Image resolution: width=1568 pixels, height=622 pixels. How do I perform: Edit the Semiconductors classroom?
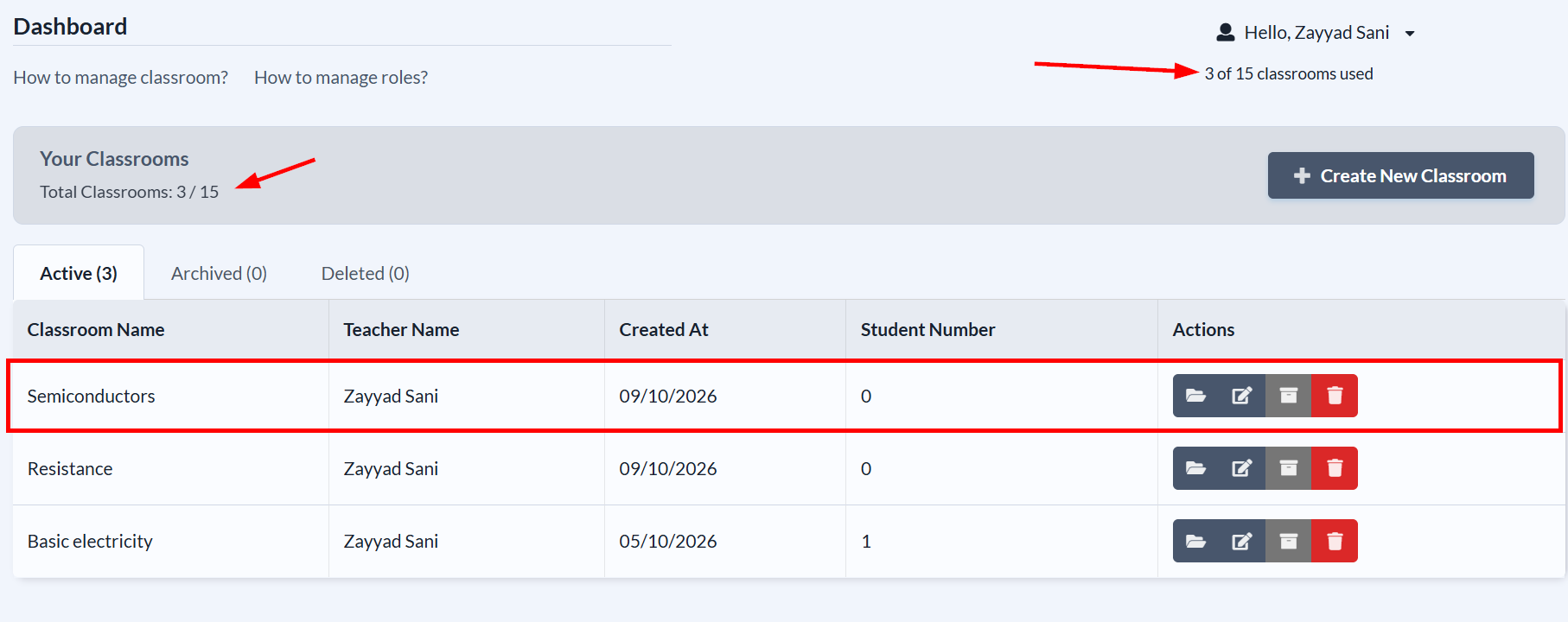(1242, 396)
